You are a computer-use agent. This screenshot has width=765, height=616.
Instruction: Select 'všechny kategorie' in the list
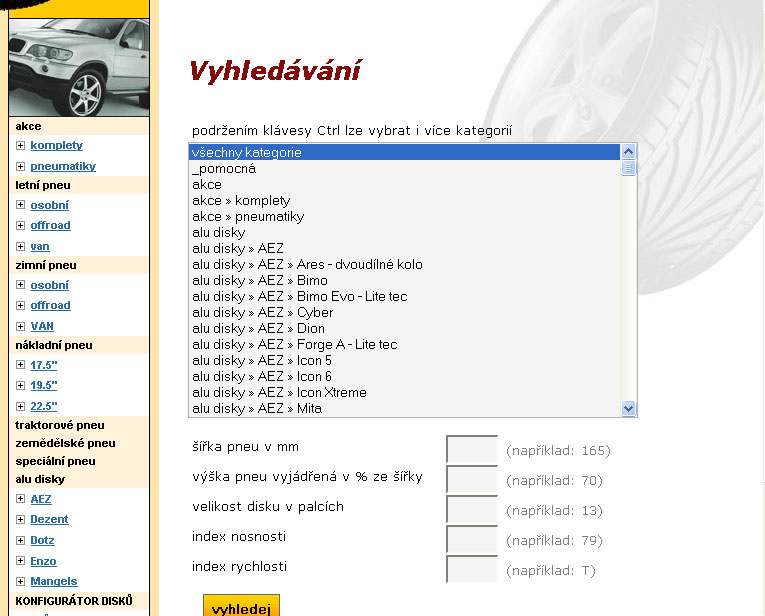(x=404, y=152)
